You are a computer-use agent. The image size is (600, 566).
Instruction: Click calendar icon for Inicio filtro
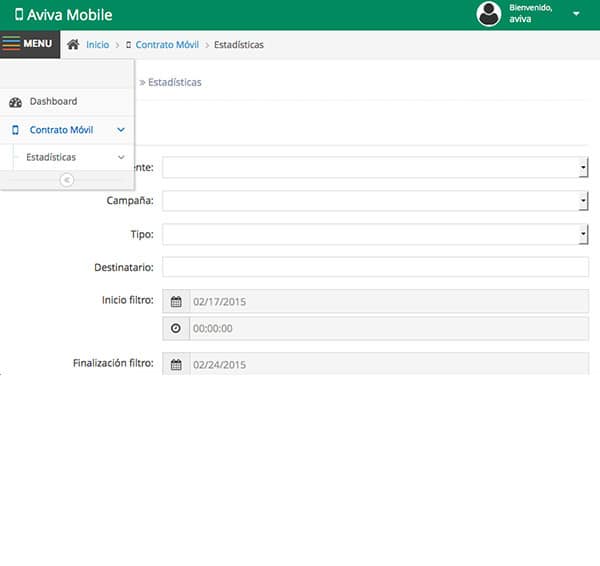coord(176,302)
